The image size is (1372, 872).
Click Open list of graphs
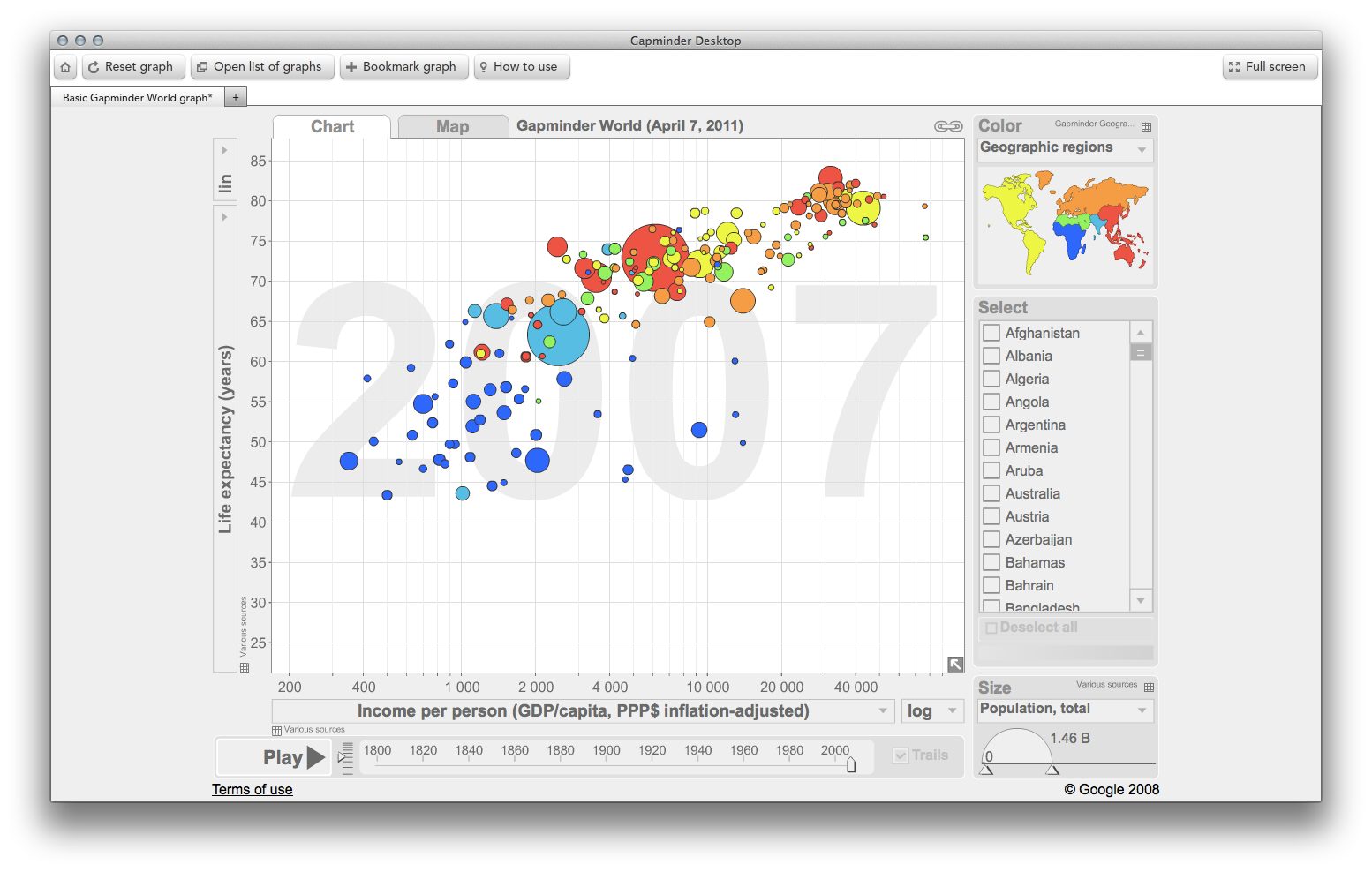click(x=262, y=67)
